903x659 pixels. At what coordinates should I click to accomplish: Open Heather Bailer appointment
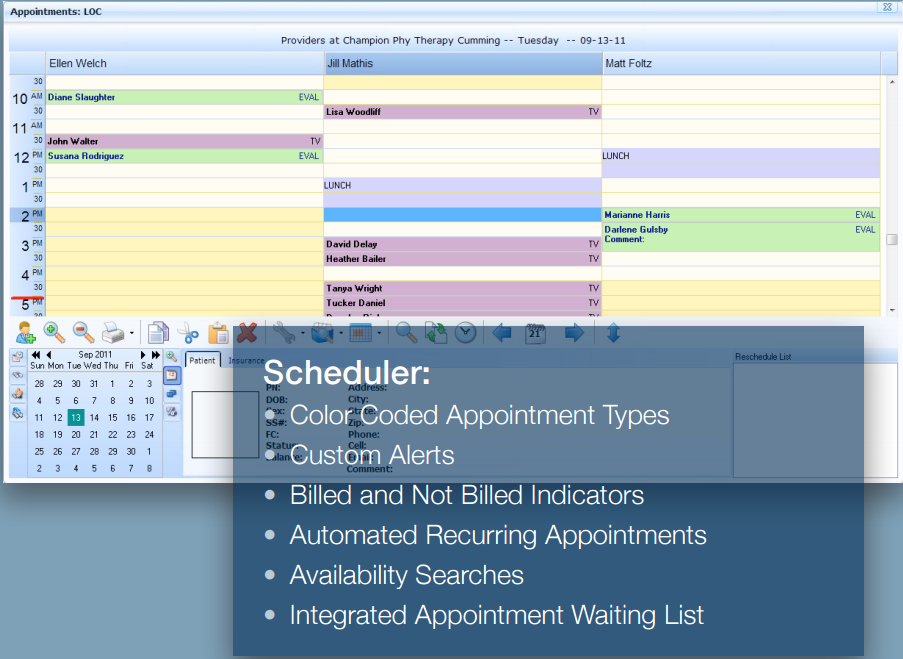pyautogui.click(x=462, y=259)
